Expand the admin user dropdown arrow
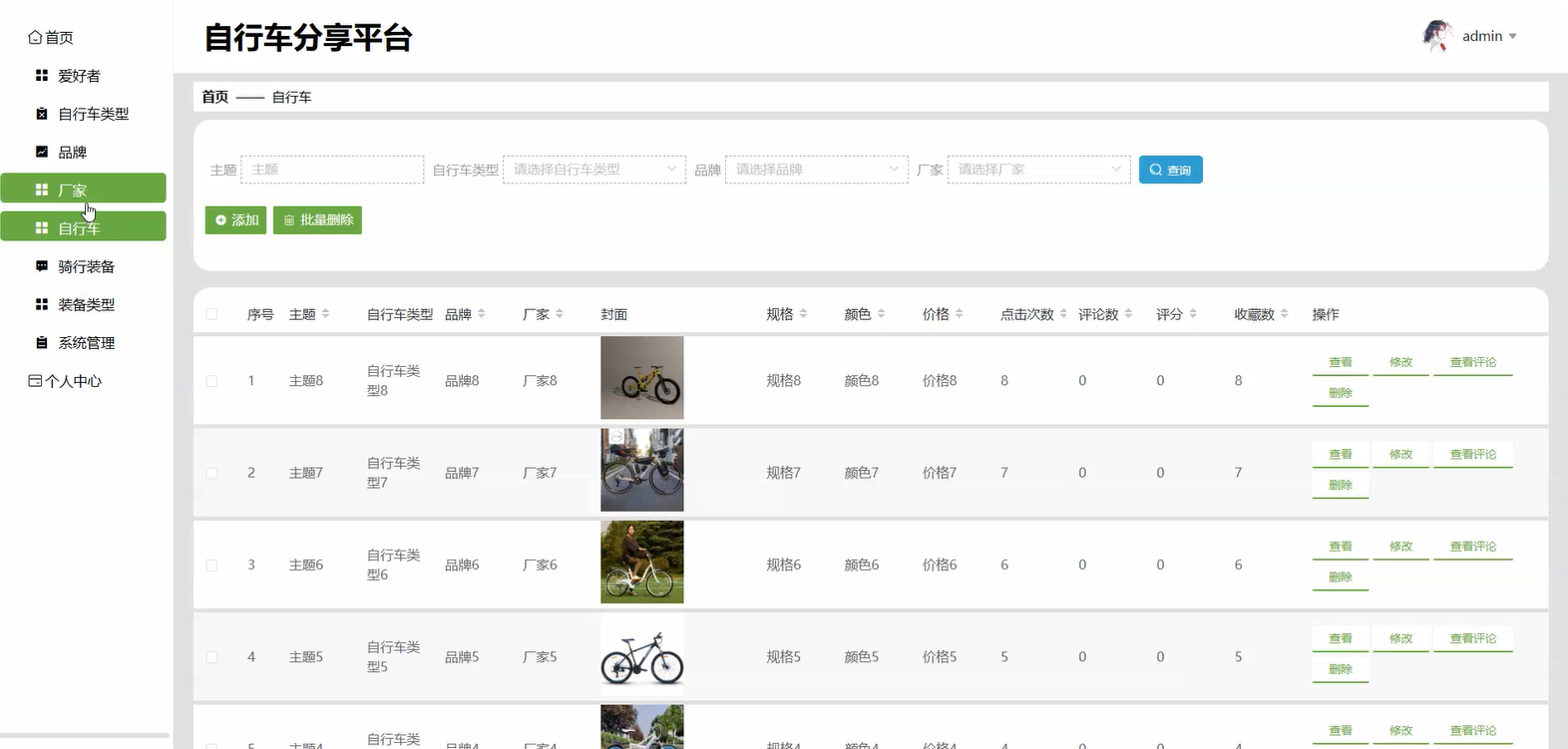The height and width of the screenshot is (749, 1568). click(x=1512, y=37)
